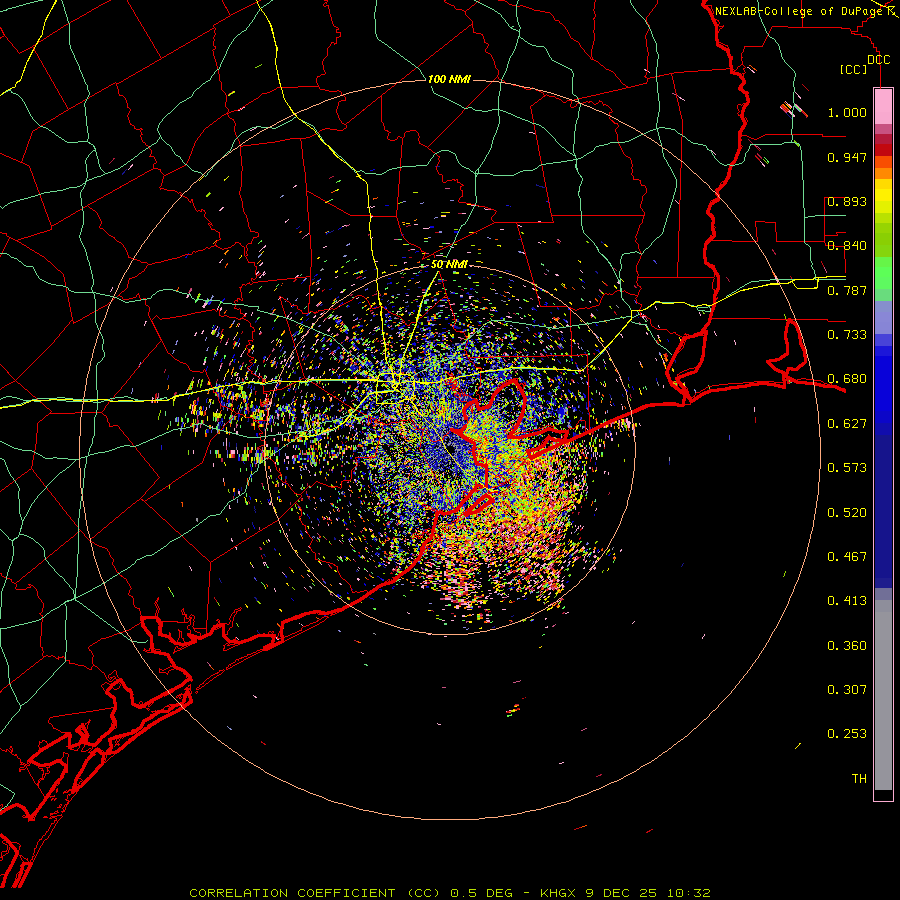
Task: Click the TH threshold label
Action: coord(859,779)
